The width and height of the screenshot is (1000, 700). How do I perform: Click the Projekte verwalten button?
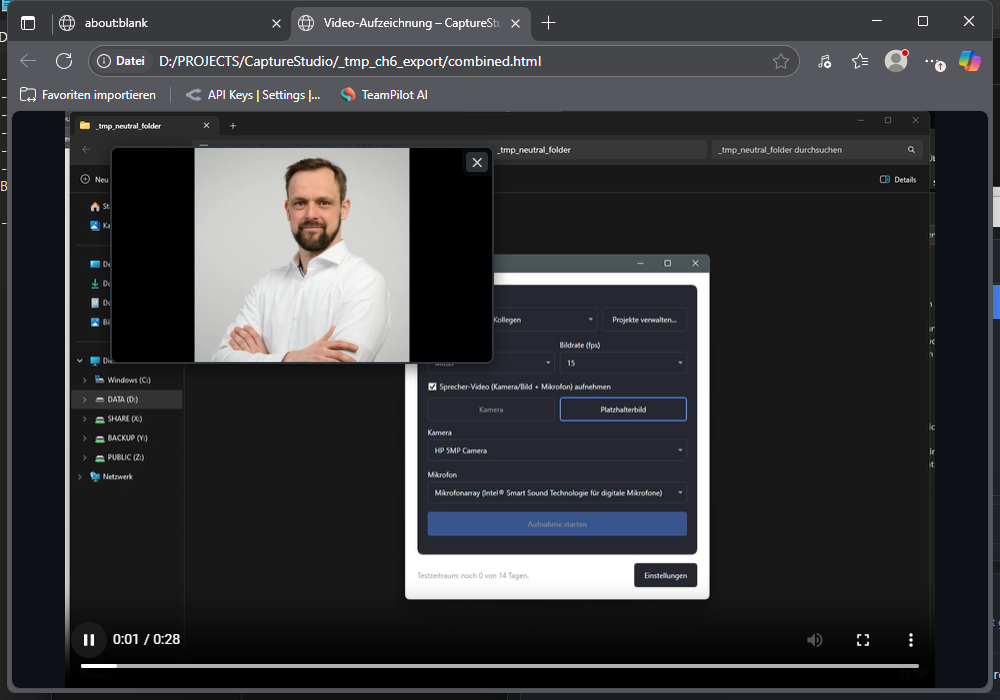click(644, 319)
